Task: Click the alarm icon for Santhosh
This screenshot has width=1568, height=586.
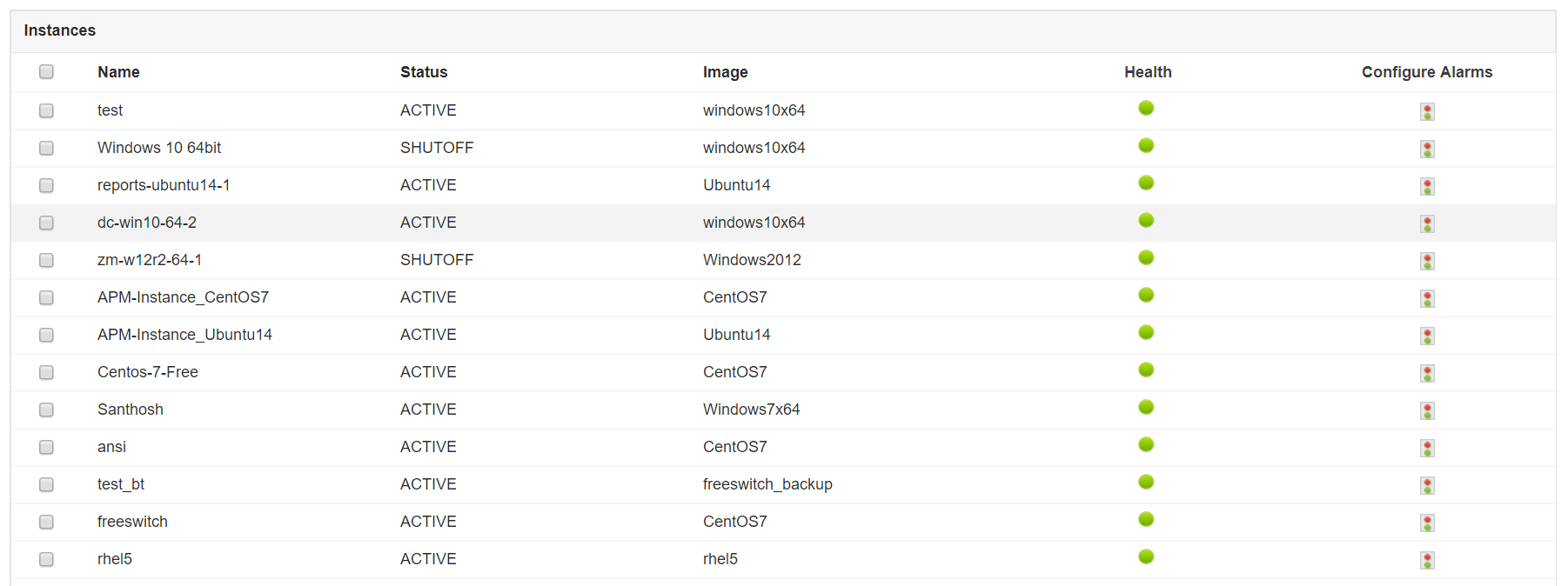Action: point(1427,410)
